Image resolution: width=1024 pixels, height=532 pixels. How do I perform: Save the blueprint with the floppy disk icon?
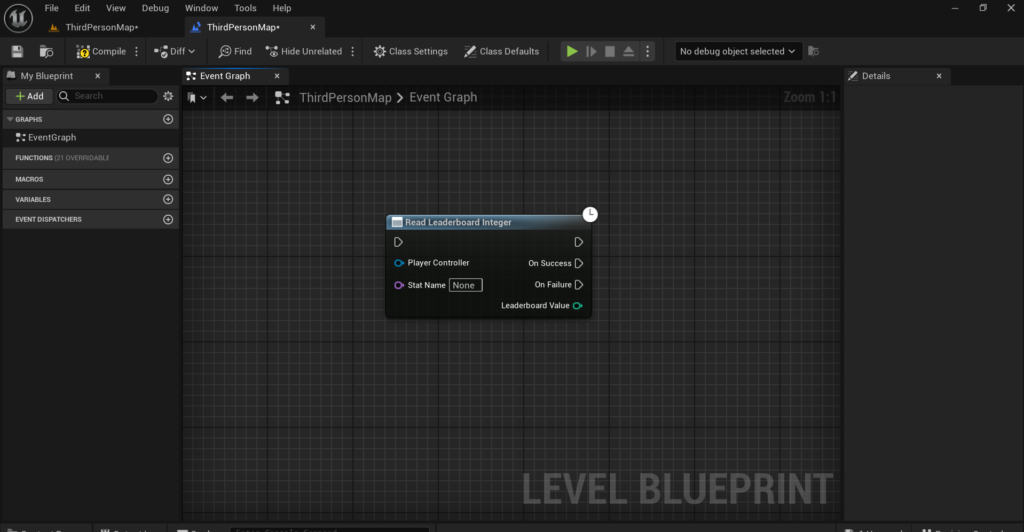[18, 52]
